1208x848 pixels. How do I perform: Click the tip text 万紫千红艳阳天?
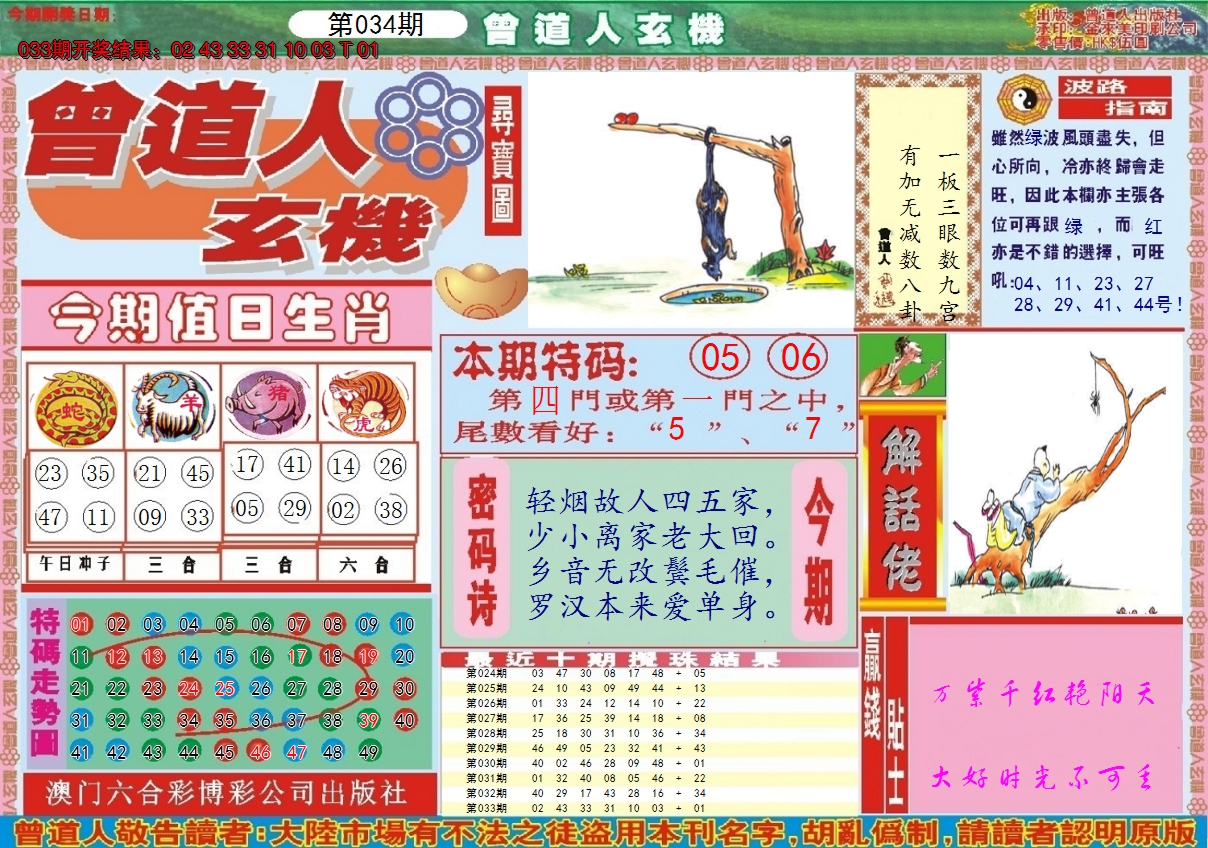click(x=1044, y=694)
